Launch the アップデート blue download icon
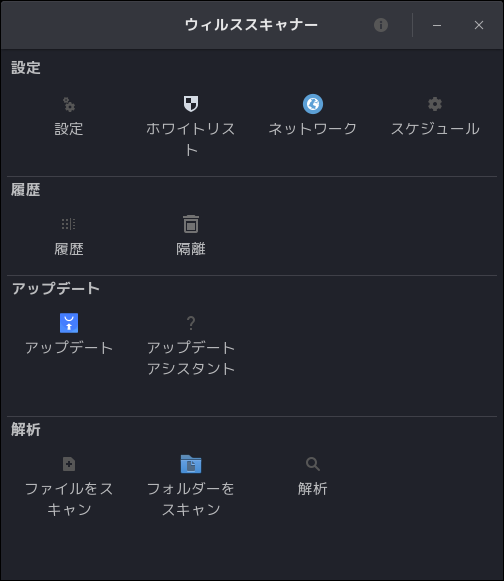 click(69, 323)
